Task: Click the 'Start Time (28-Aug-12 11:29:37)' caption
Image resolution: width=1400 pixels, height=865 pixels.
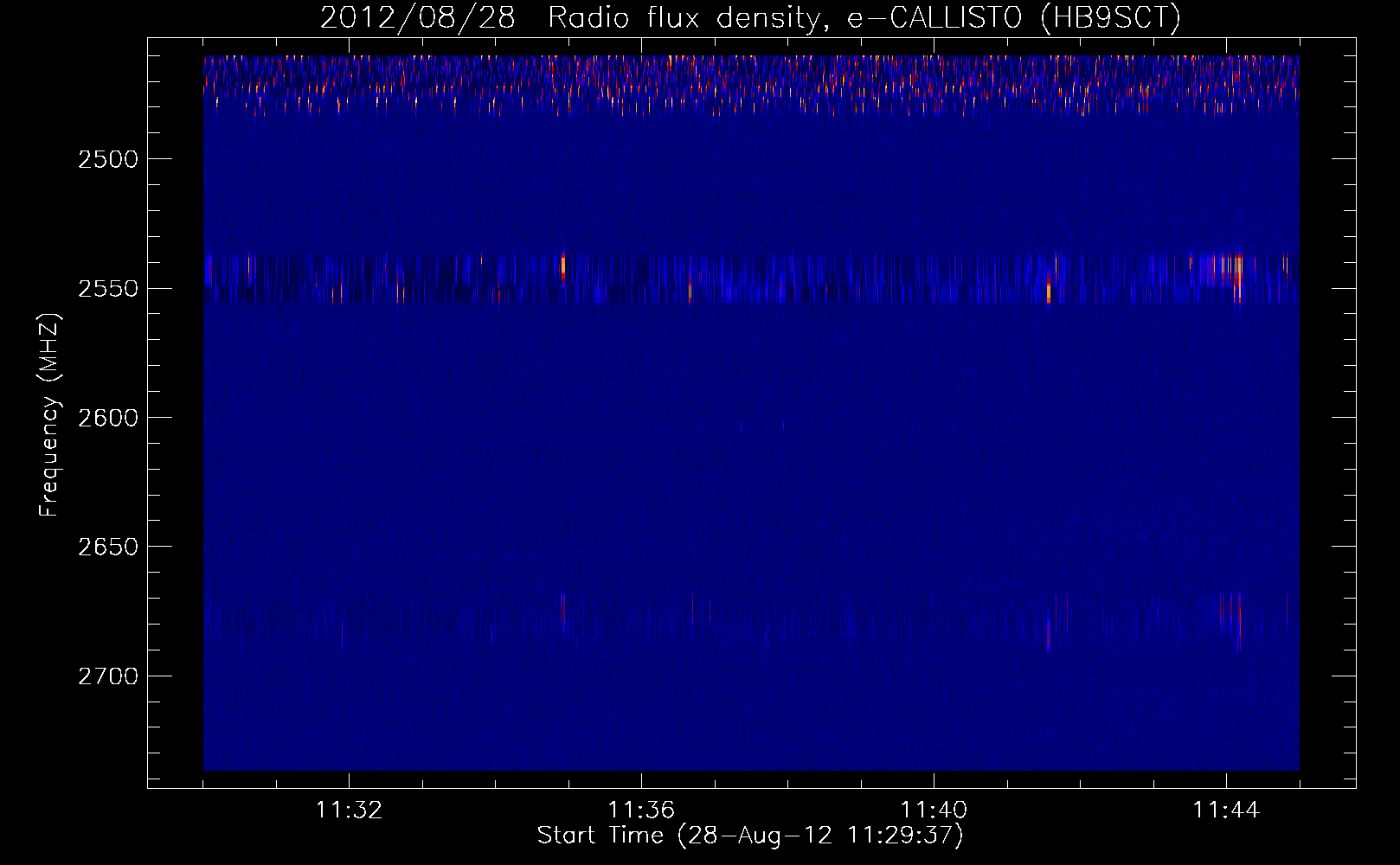Action: pos(750,836)
